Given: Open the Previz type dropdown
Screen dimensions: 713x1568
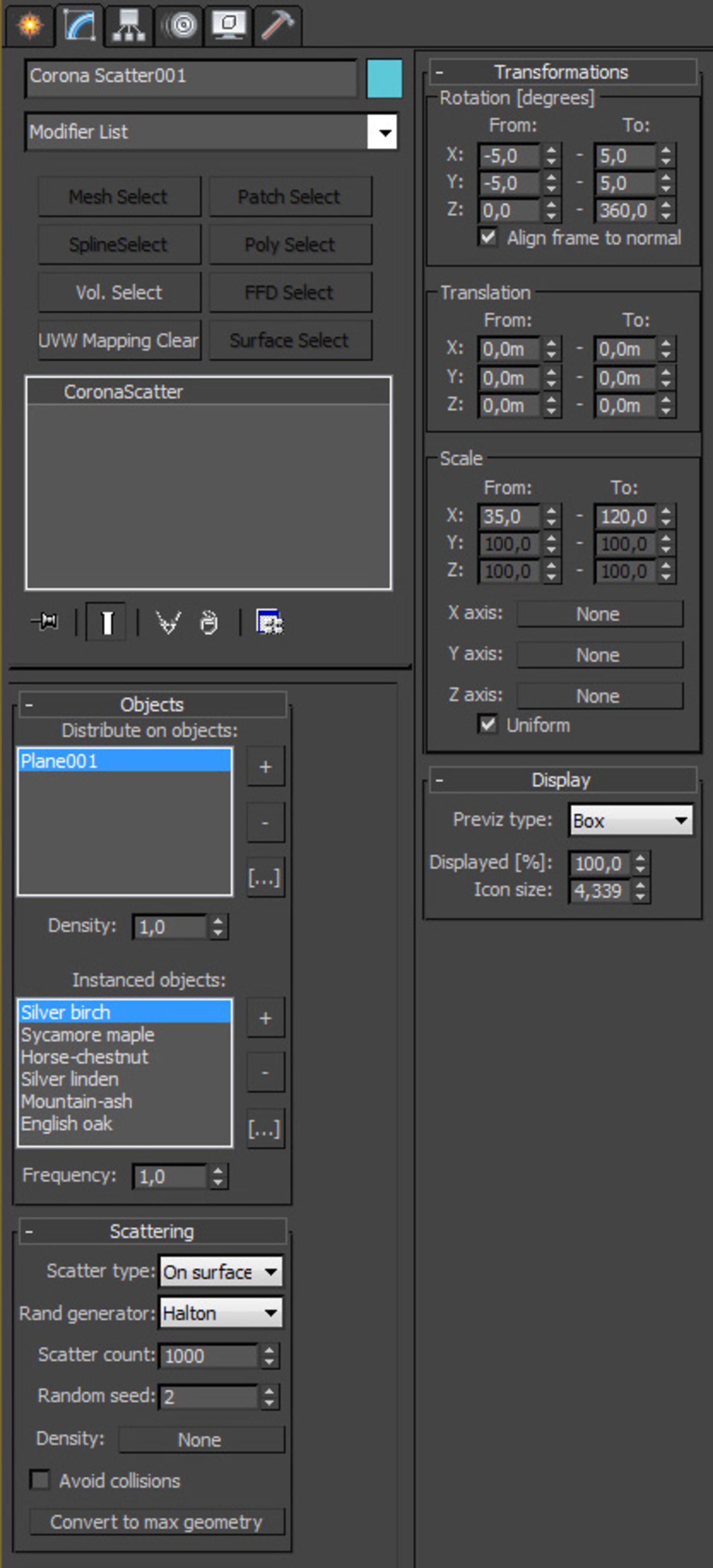Looking at the screenshot, I should (631, 820).
